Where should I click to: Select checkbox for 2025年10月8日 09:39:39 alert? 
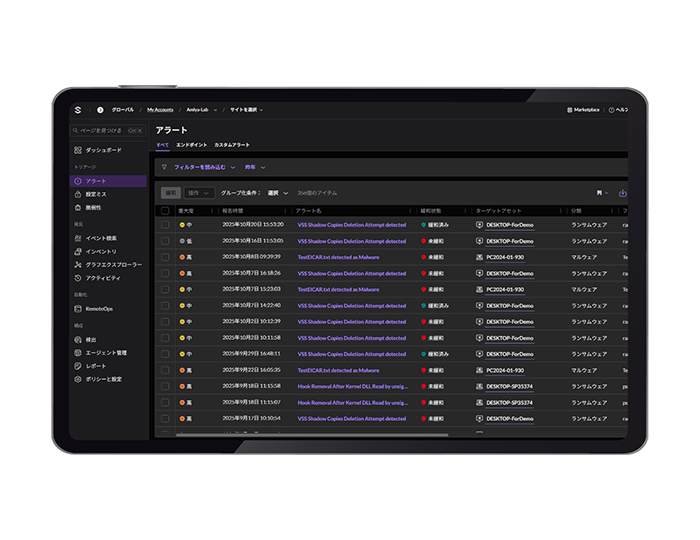tap(165, 257)
